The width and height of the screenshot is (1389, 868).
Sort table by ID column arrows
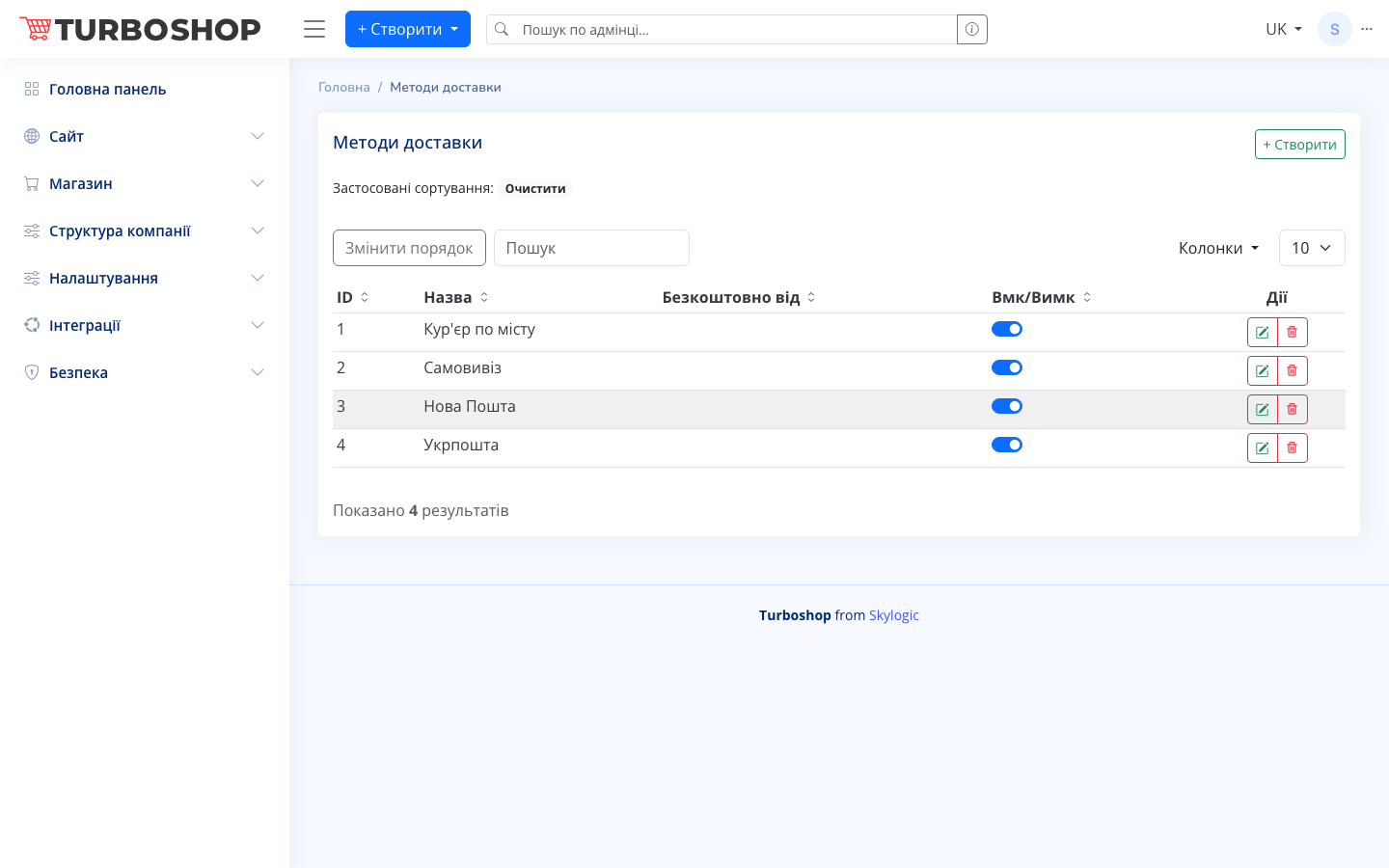[365, 297]
